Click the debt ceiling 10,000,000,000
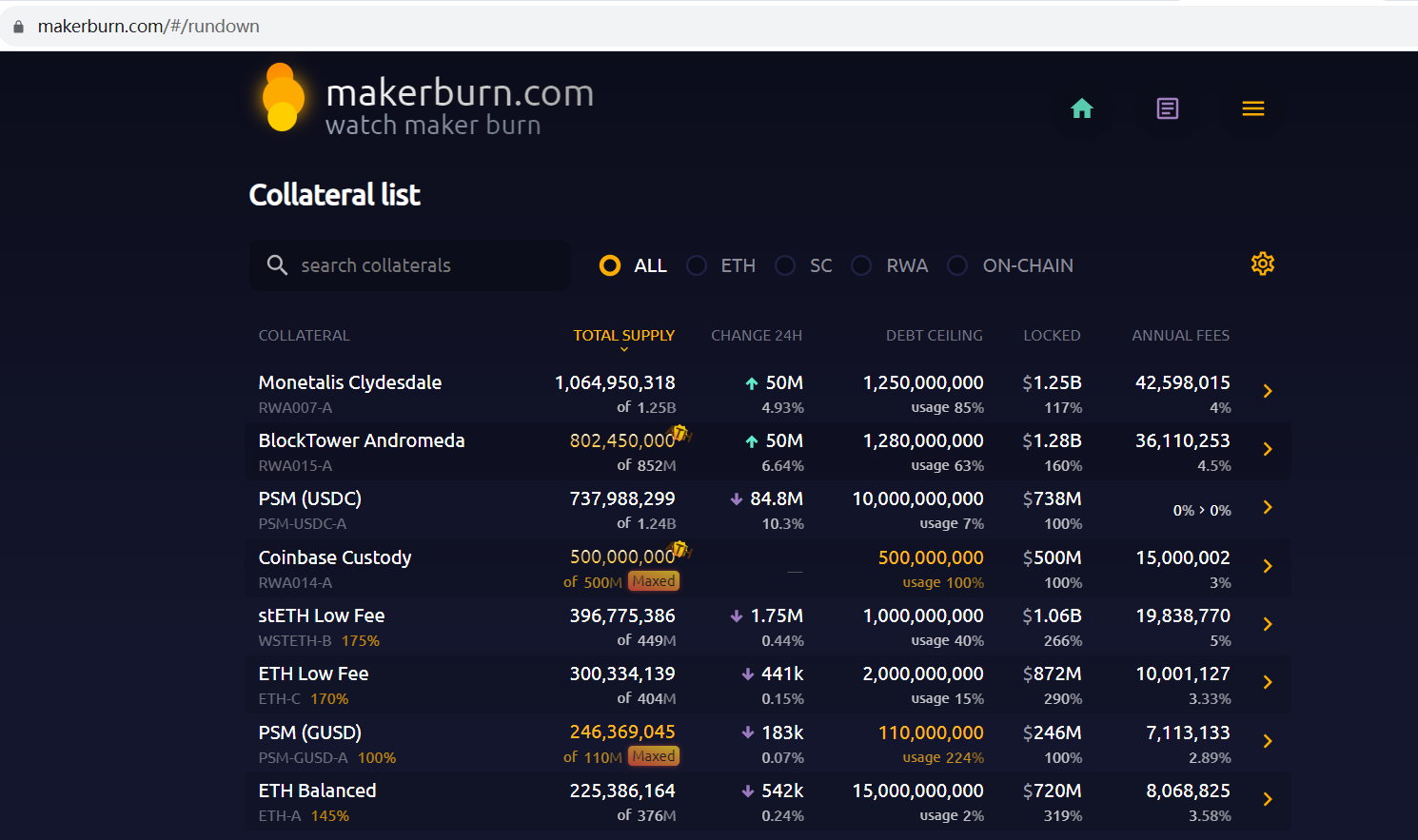Viewport: 1418px width, 840px height. (917, 498)
